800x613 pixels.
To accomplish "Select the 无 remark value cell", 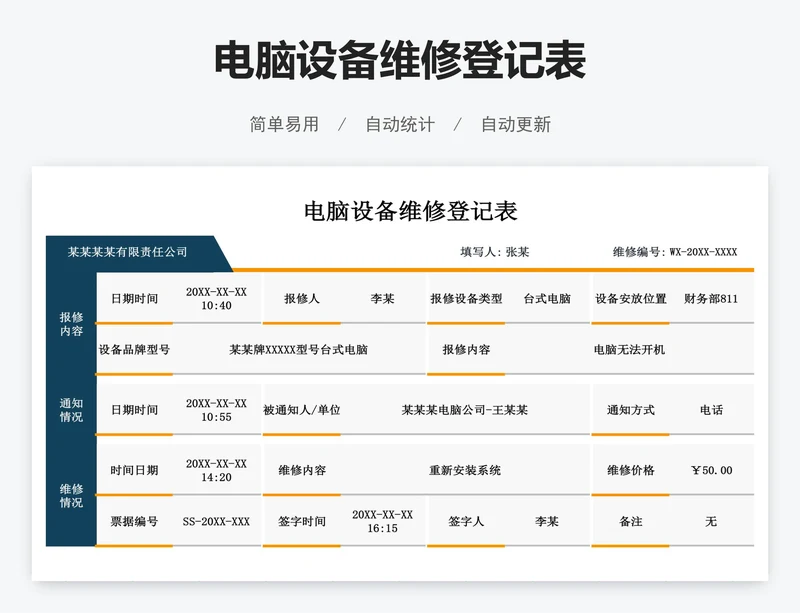I will (x=711, y=521).
